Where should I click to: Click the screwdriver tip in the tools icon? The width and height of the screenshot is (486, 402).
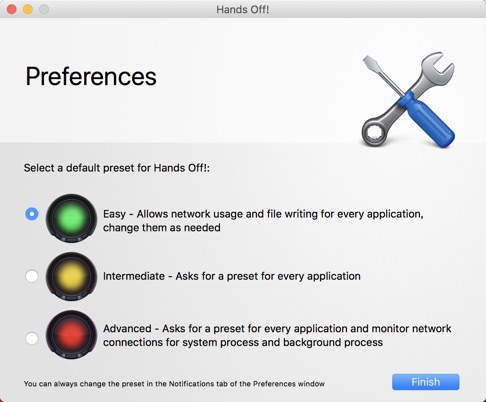[x=371, y=63]
